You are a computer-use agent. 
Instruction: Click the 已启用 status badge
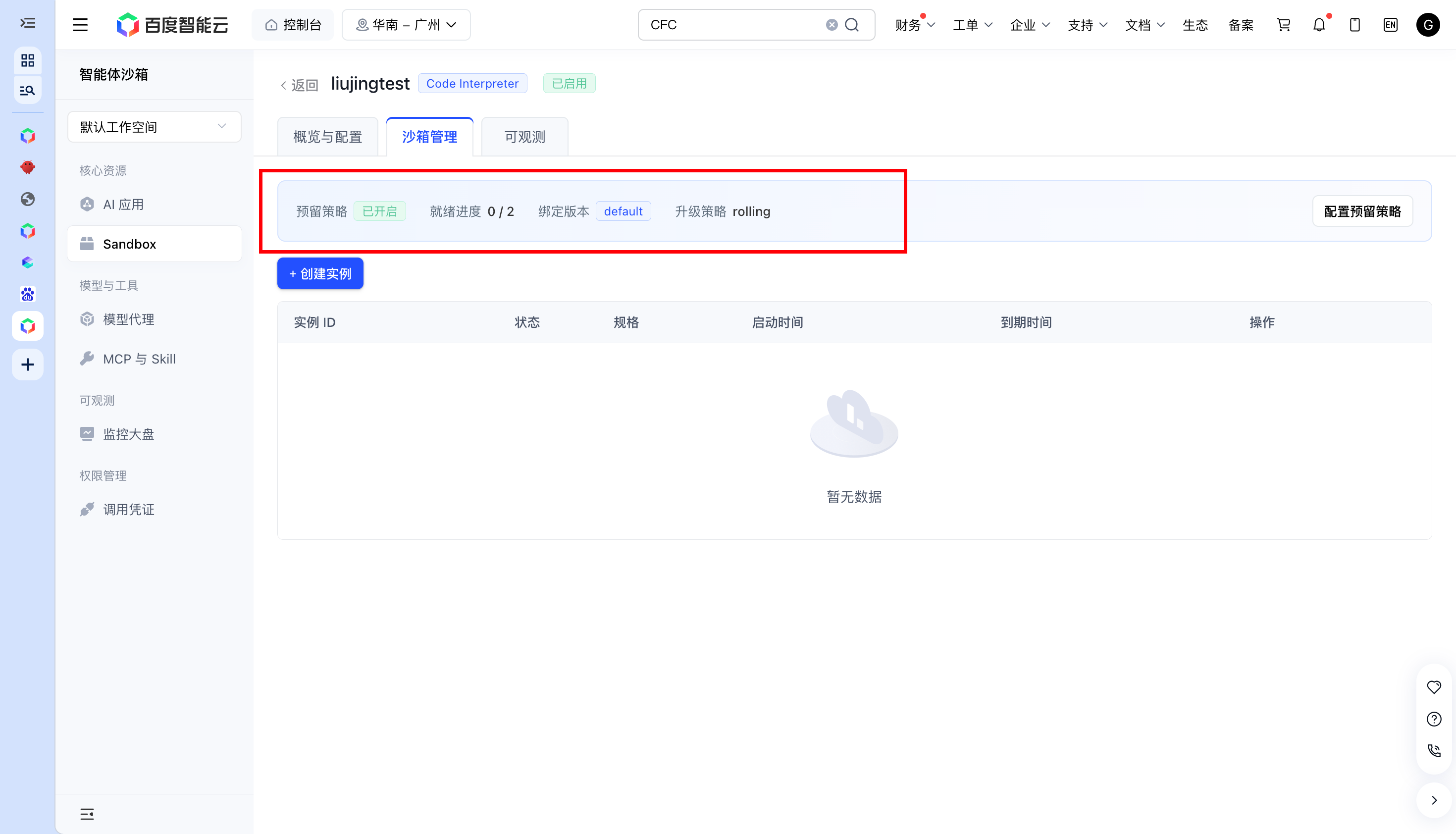pos(570,84)
